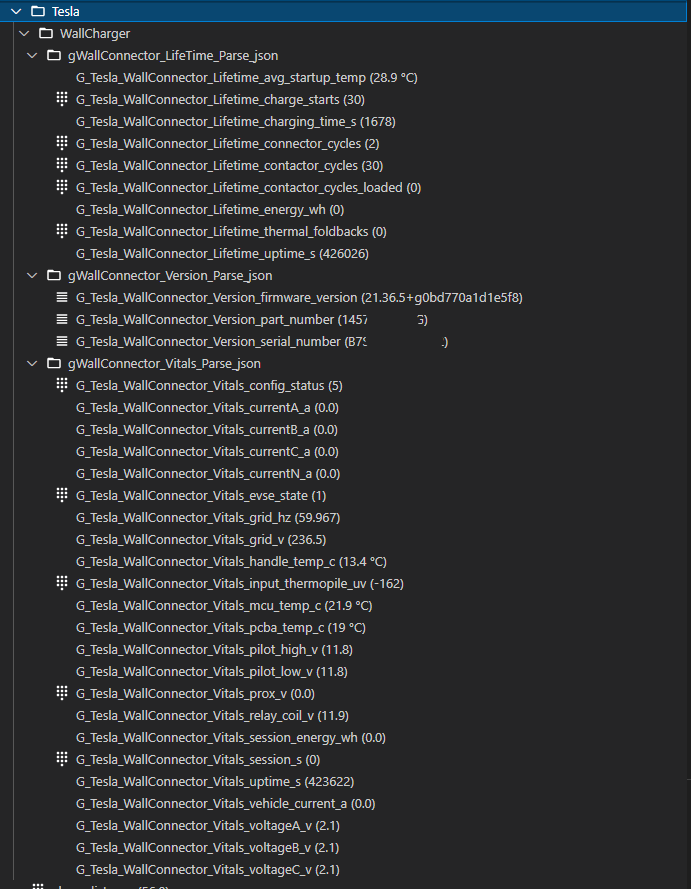
Task: Click folder icon for gWallConnector_Version_Parse_json
Action: (x=54, y=275)
